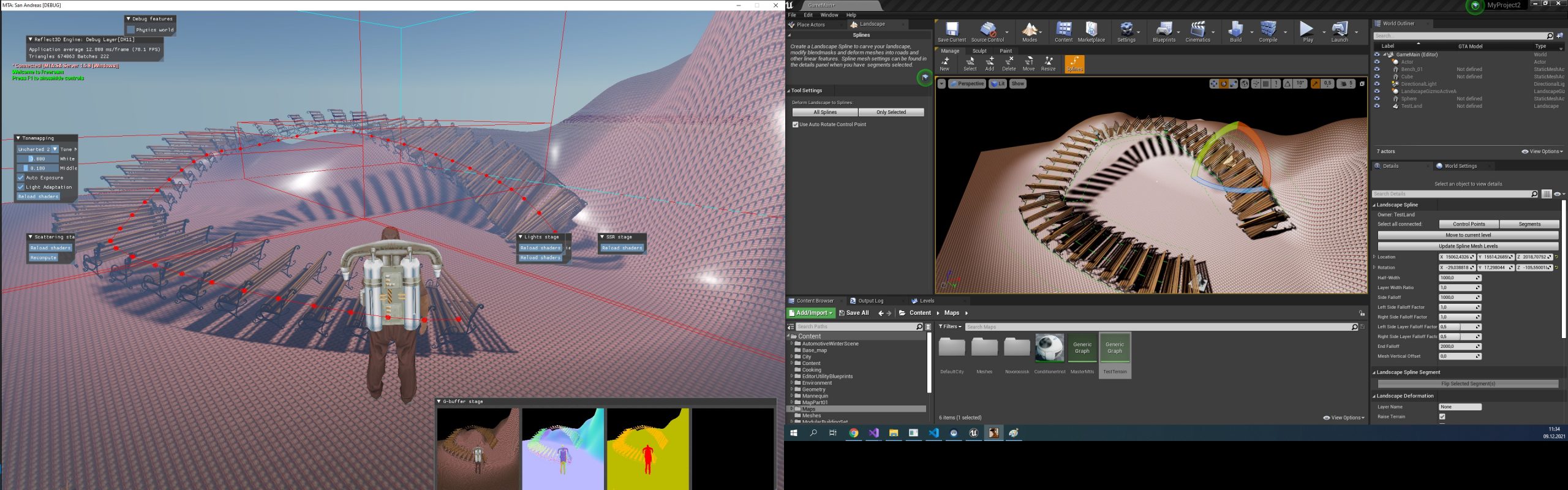Uncheck Auto Exposure in Tonemapping
Screen dimensions: 1568x490
[21, 178]
